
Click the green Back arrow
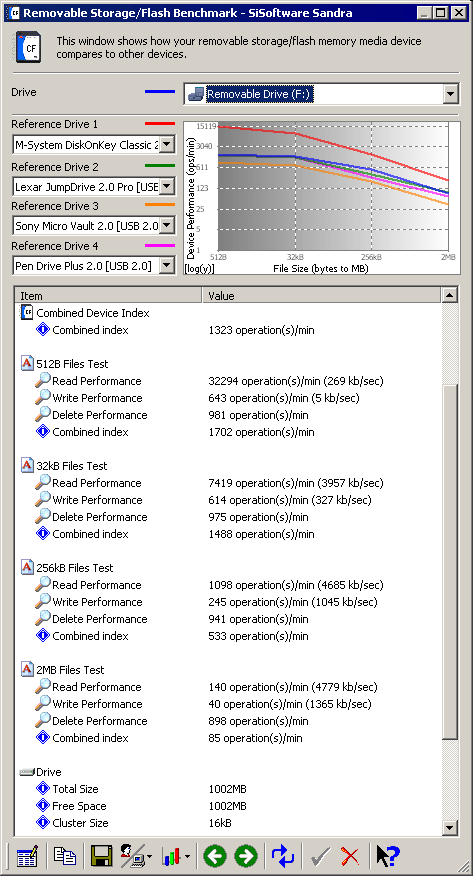(x=215, y=856)
